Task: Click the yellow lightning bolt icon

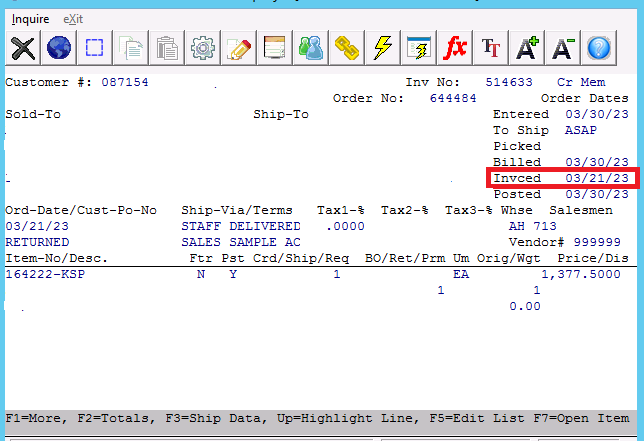Action: coord(383,48)
